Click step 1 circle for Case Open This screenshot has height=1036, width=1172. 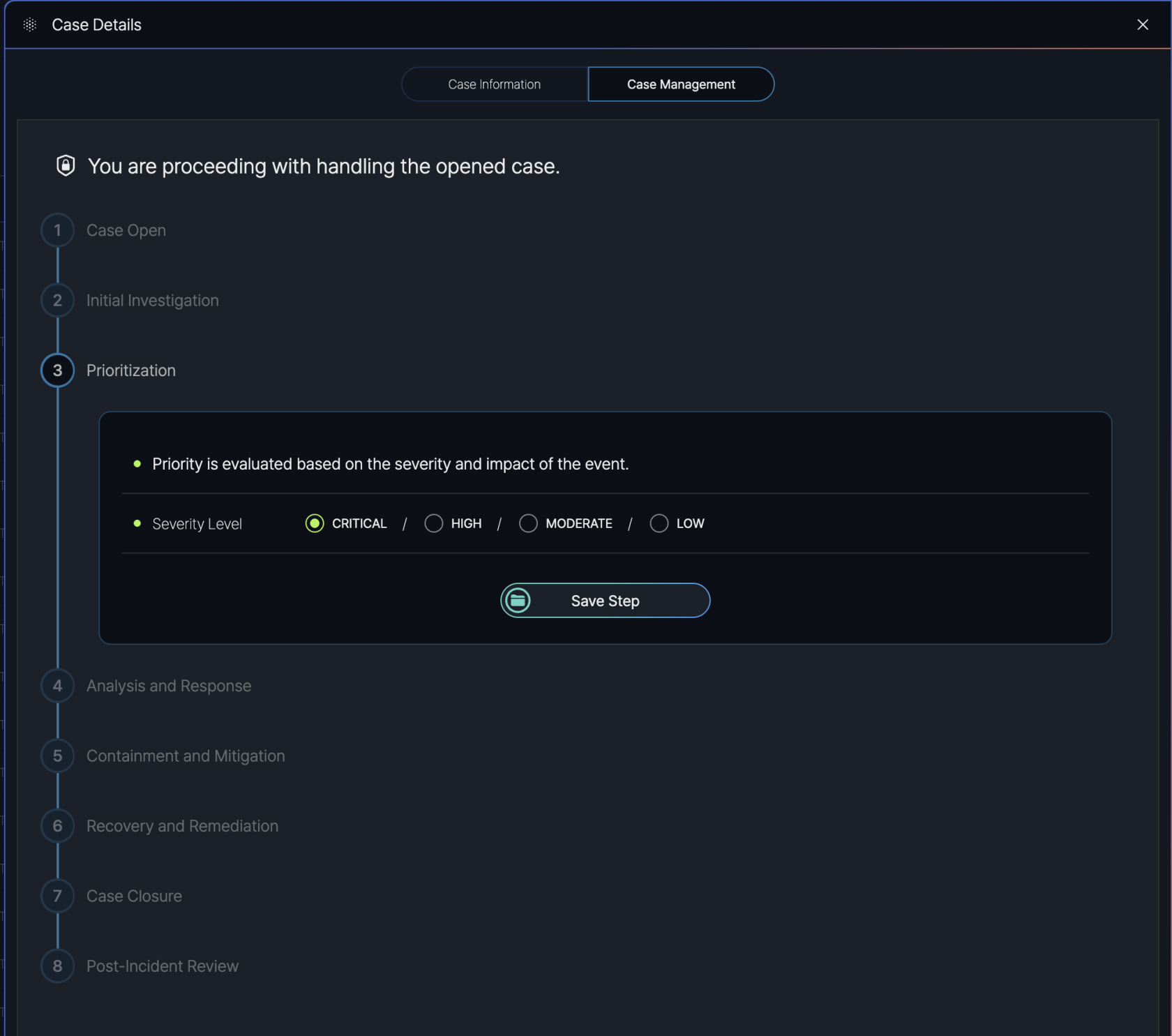pos(57,230)
